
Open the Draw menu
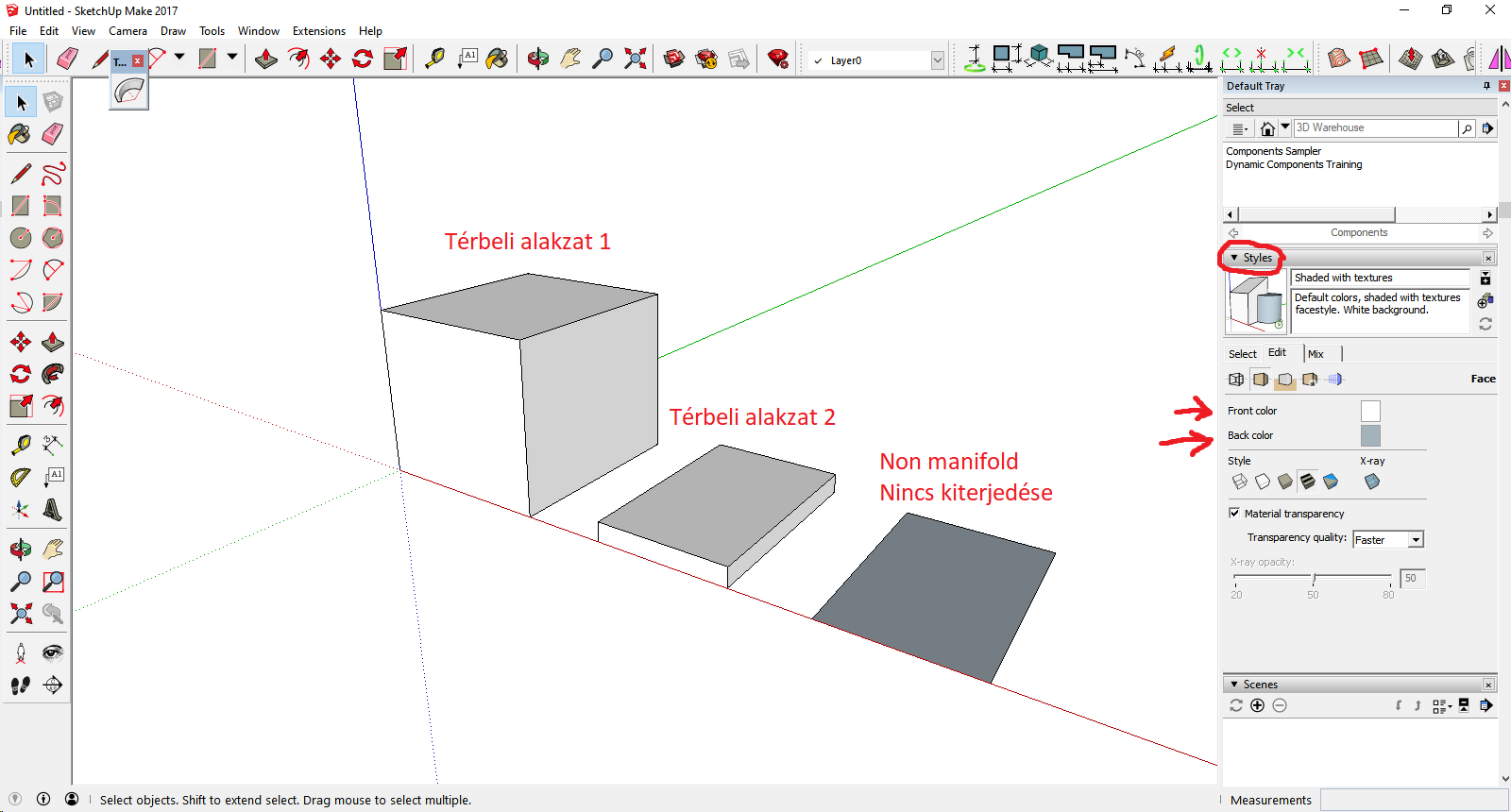pyautogui.click(x=173, y=31)
